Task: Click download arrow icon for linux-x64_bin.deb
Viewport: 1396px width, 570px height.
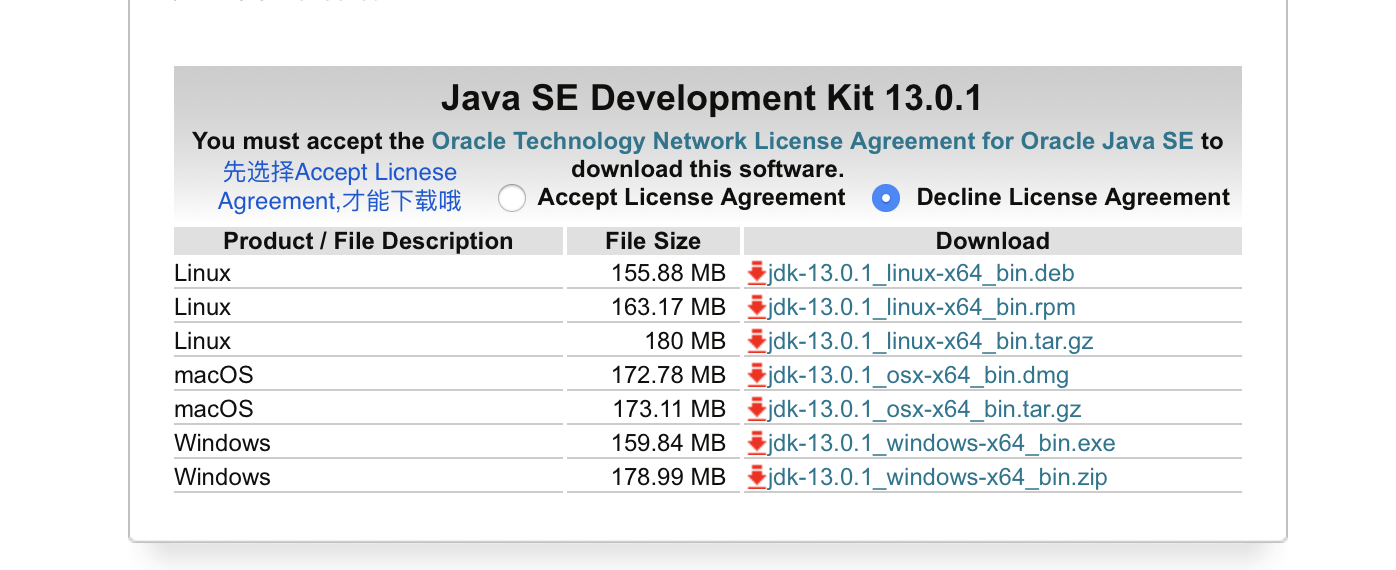Action: (x=757, y=272)
